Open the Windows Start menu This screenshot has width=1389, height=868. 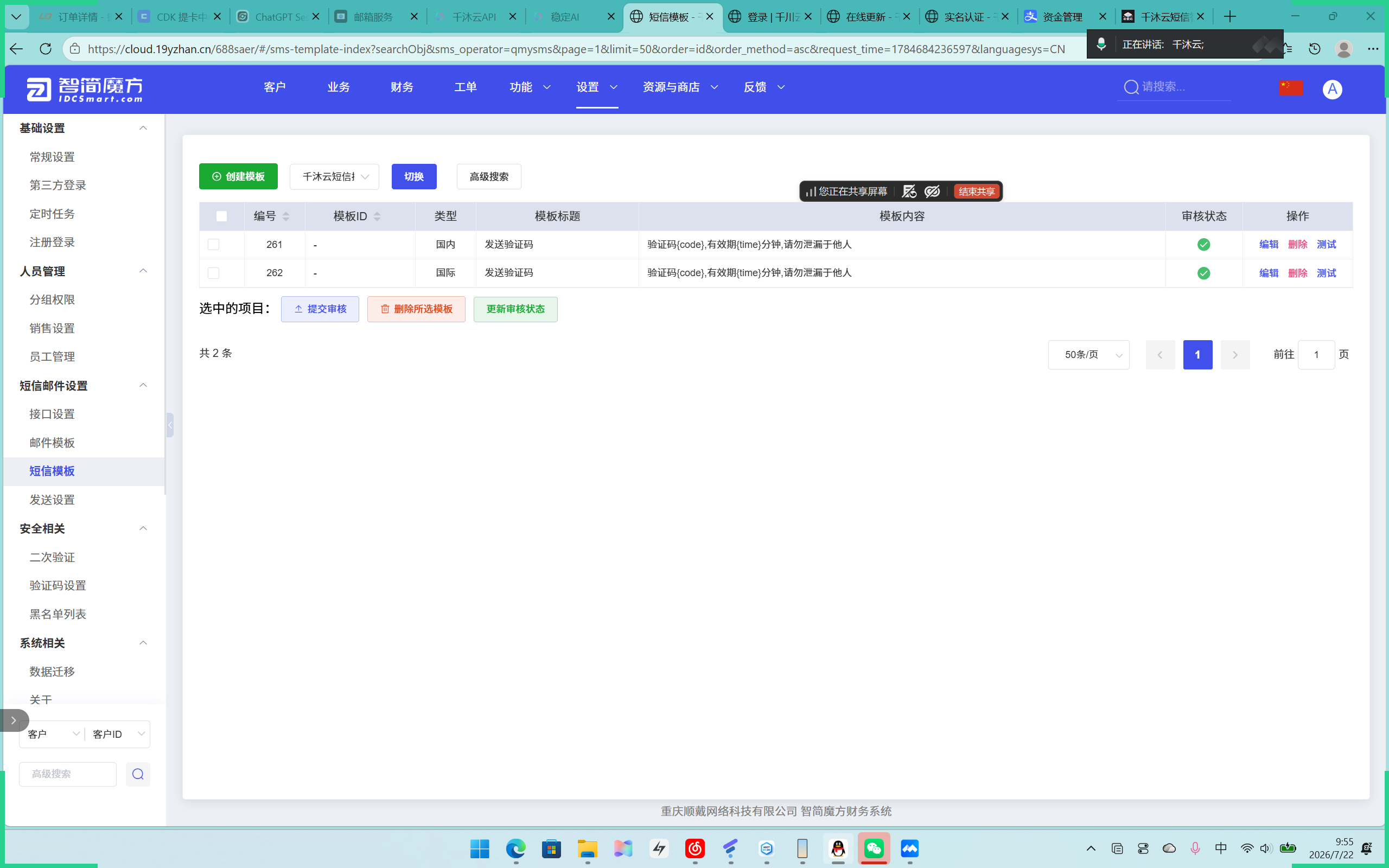[479, 848]
